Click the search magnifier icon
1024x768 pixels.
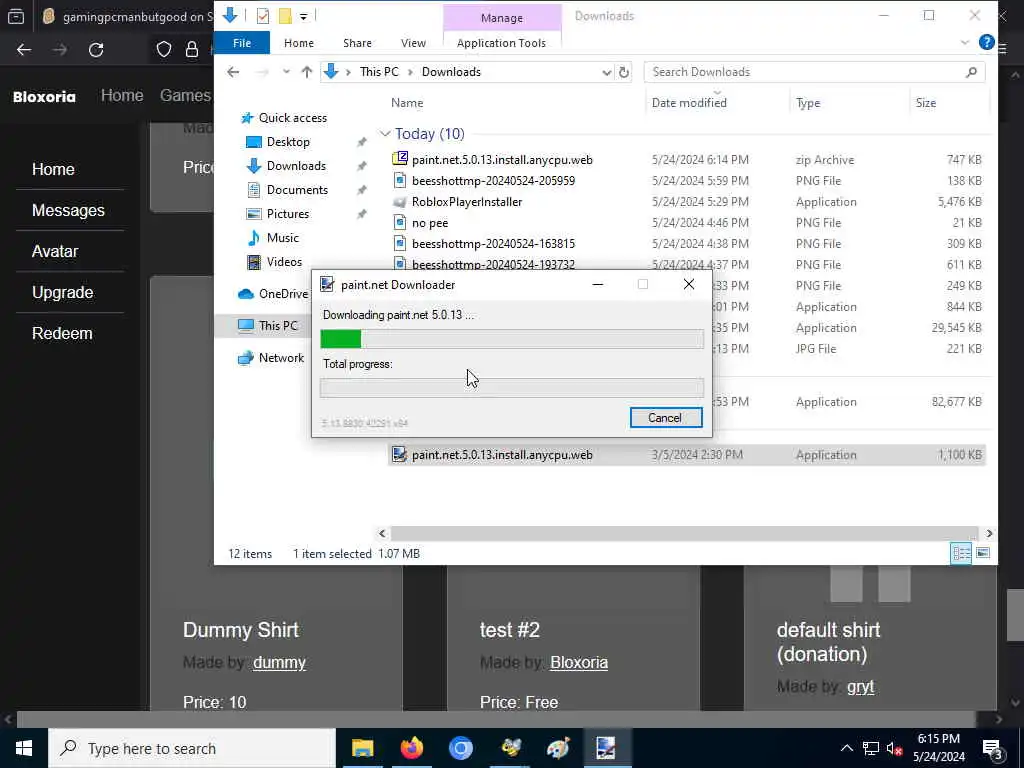click(x=971, y=72)
